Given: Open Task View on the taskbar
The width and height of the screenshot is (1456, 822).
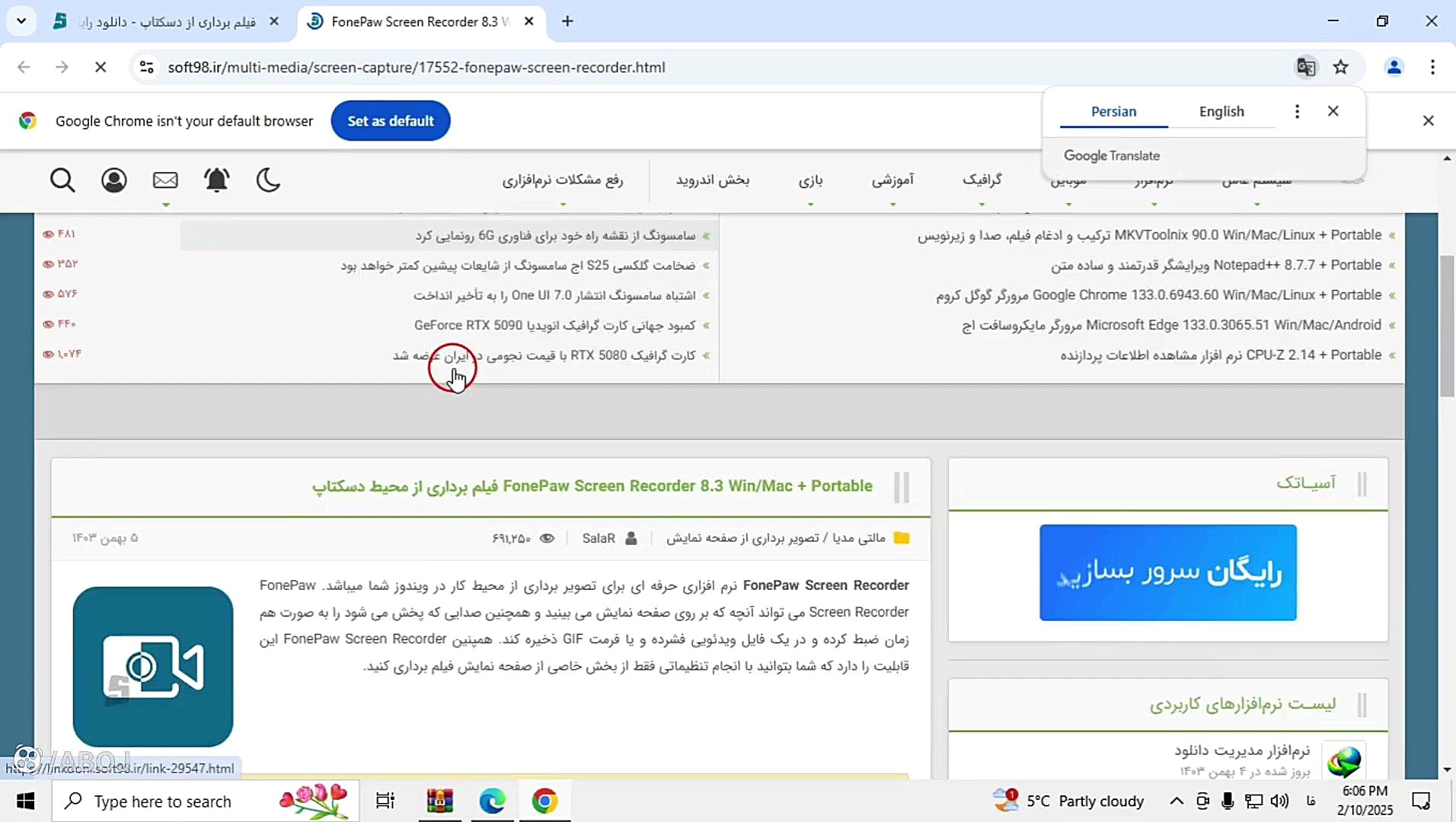Looking at the screenshot, I should tap(385, 801).
